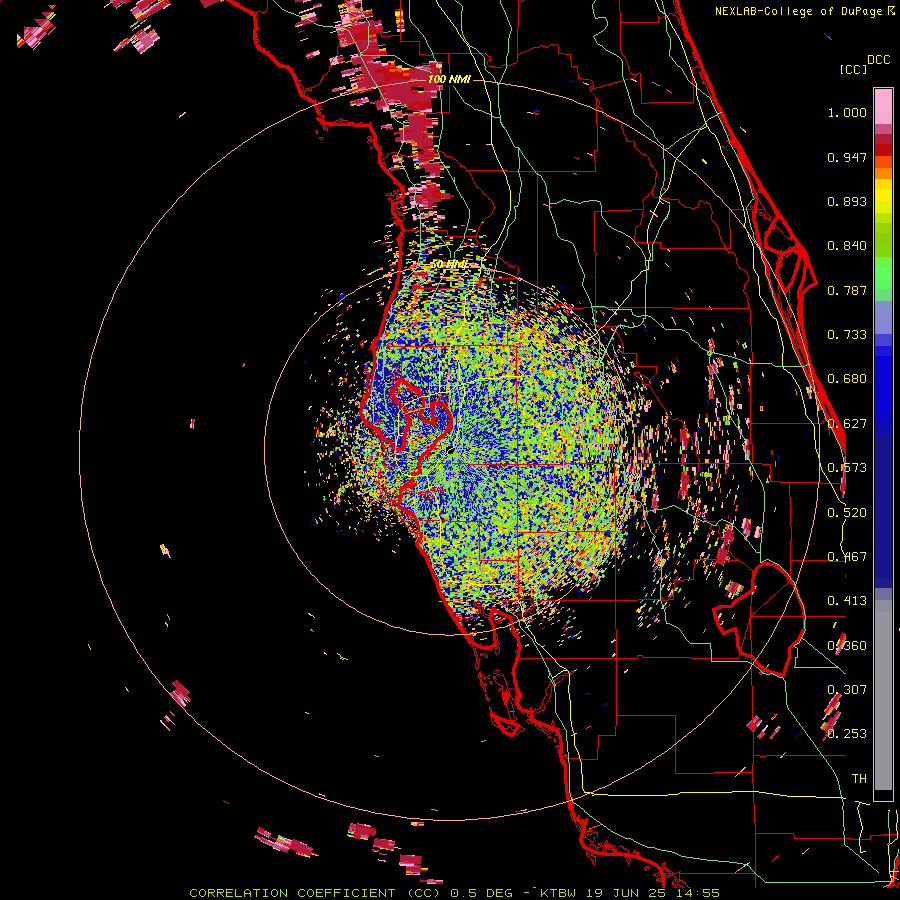The height and width of the screenshot is (900, 900).
Task: Click the Lake Okeechobee outline on map
Action: [x=761, y=620]
